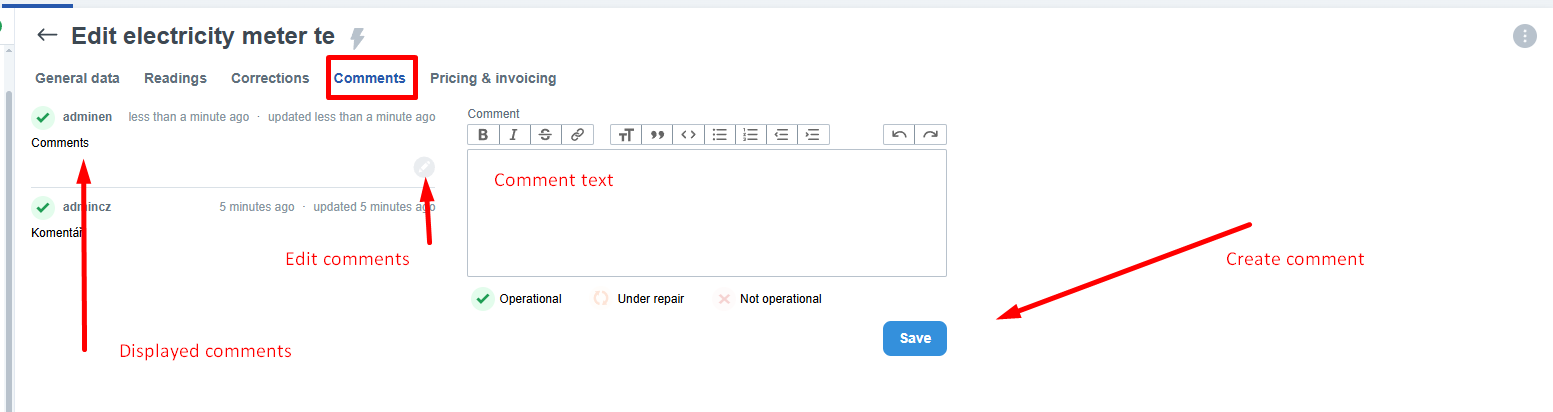The image size is (1553, 412).
Task: Open the heading text size tool
Action: coord(626,135)
